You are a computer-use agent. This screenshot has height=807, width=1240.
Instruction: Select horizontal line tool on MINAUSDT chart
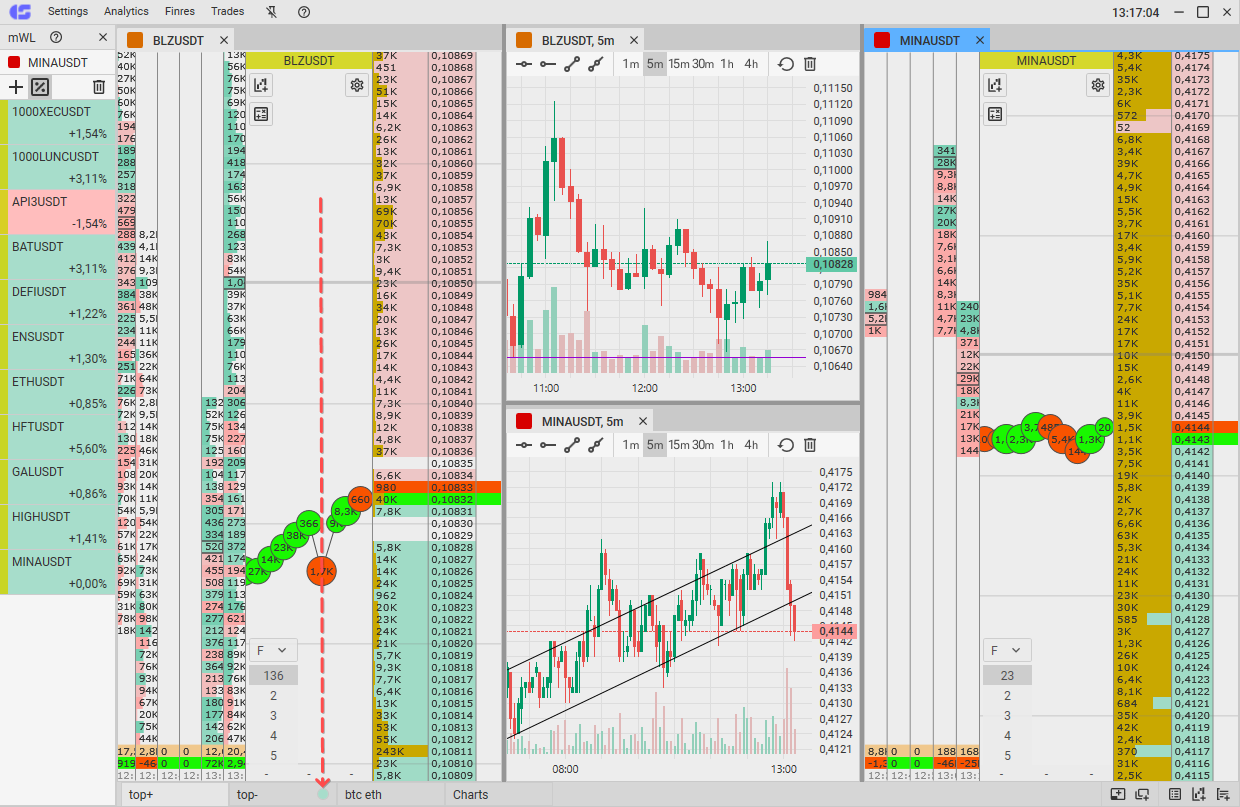(524, 445)
